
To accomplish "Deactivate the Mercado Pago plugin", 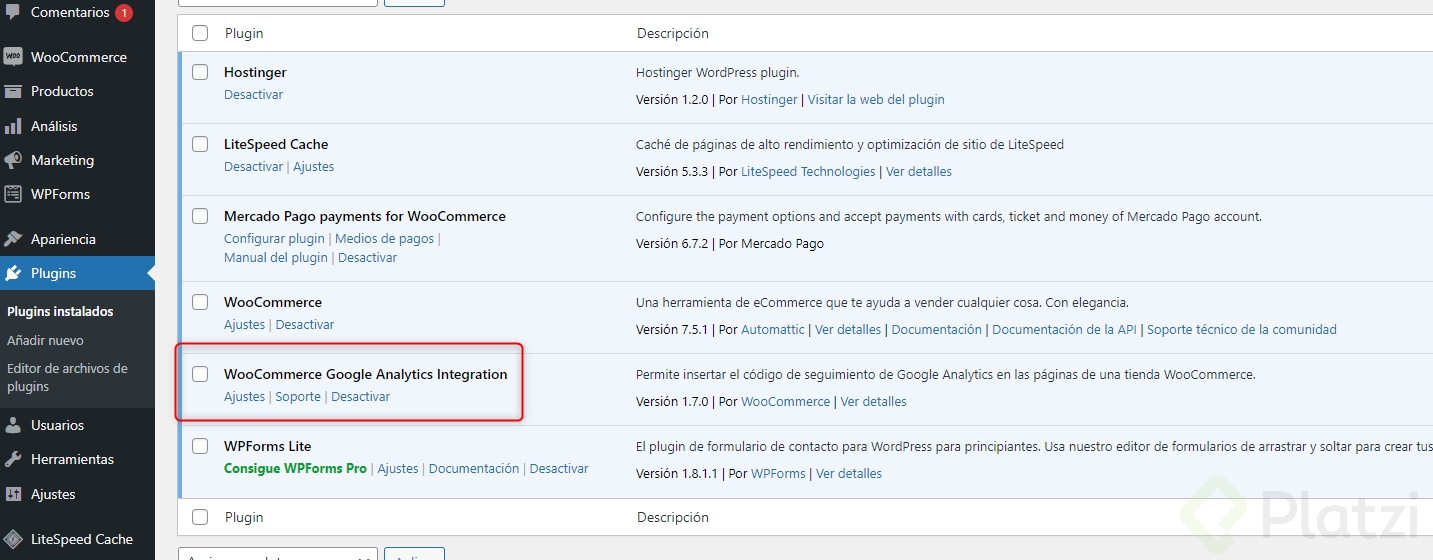I will click(x=367, y=258).
